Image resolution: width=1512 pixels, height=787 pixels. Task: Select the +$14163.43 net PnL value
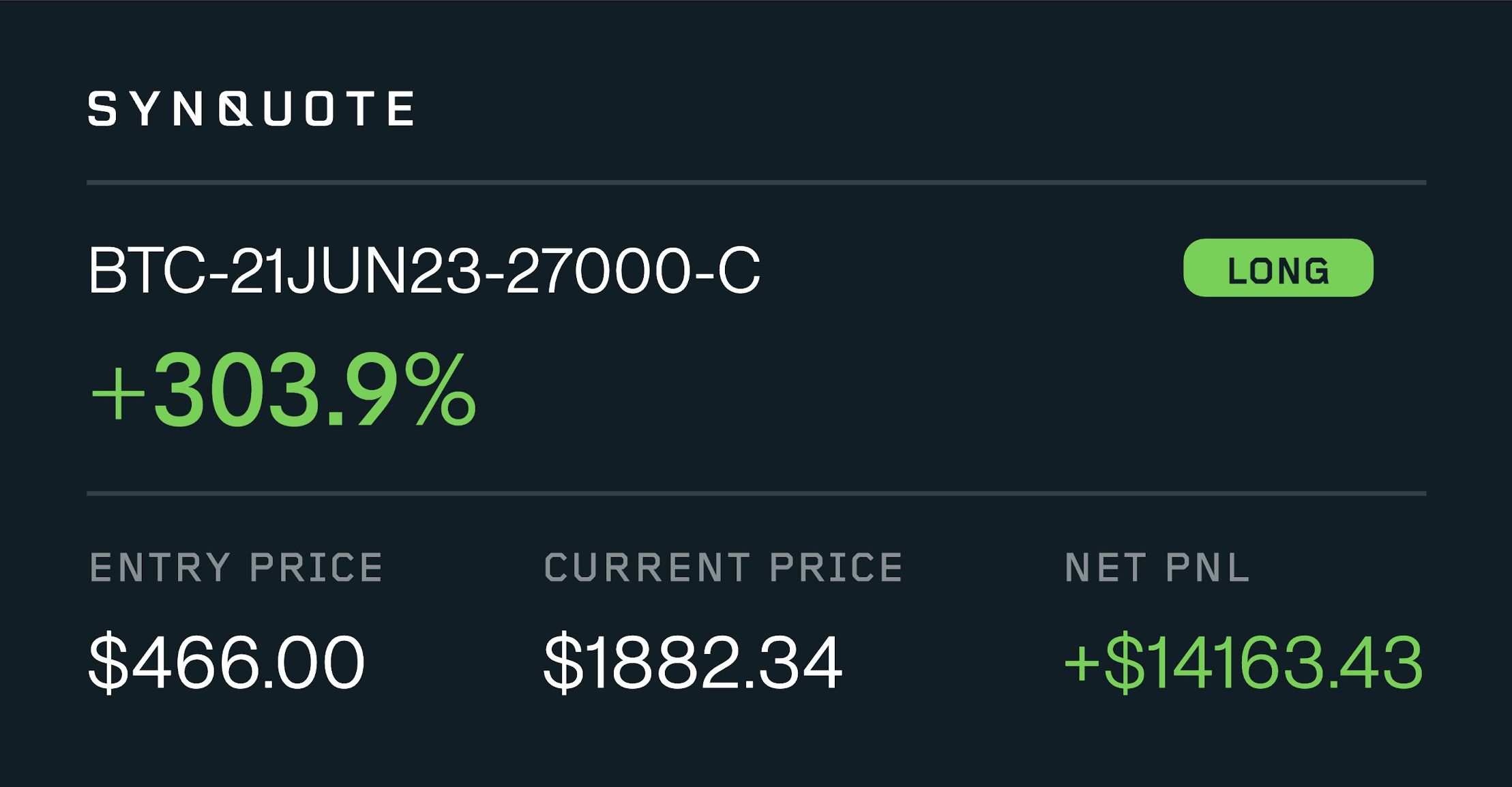1243,662
